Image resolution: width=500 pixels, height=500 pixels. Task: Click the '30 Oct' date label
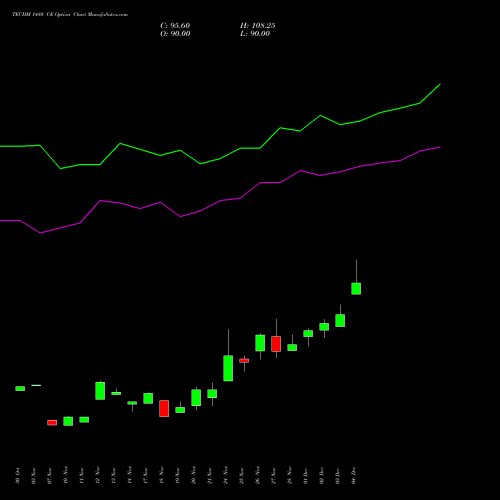(x=18, y=476)
